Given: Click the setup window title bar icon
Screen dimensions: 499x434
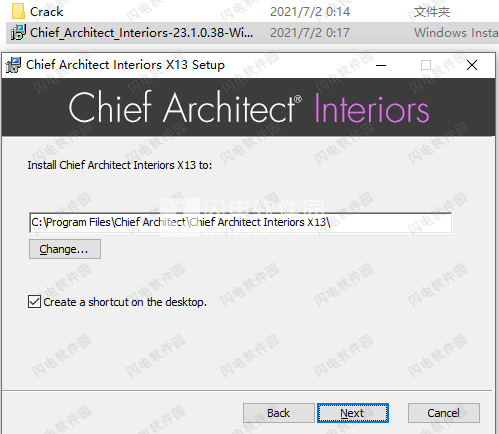Looking at the screenshot, I should (x=13, y=65).
